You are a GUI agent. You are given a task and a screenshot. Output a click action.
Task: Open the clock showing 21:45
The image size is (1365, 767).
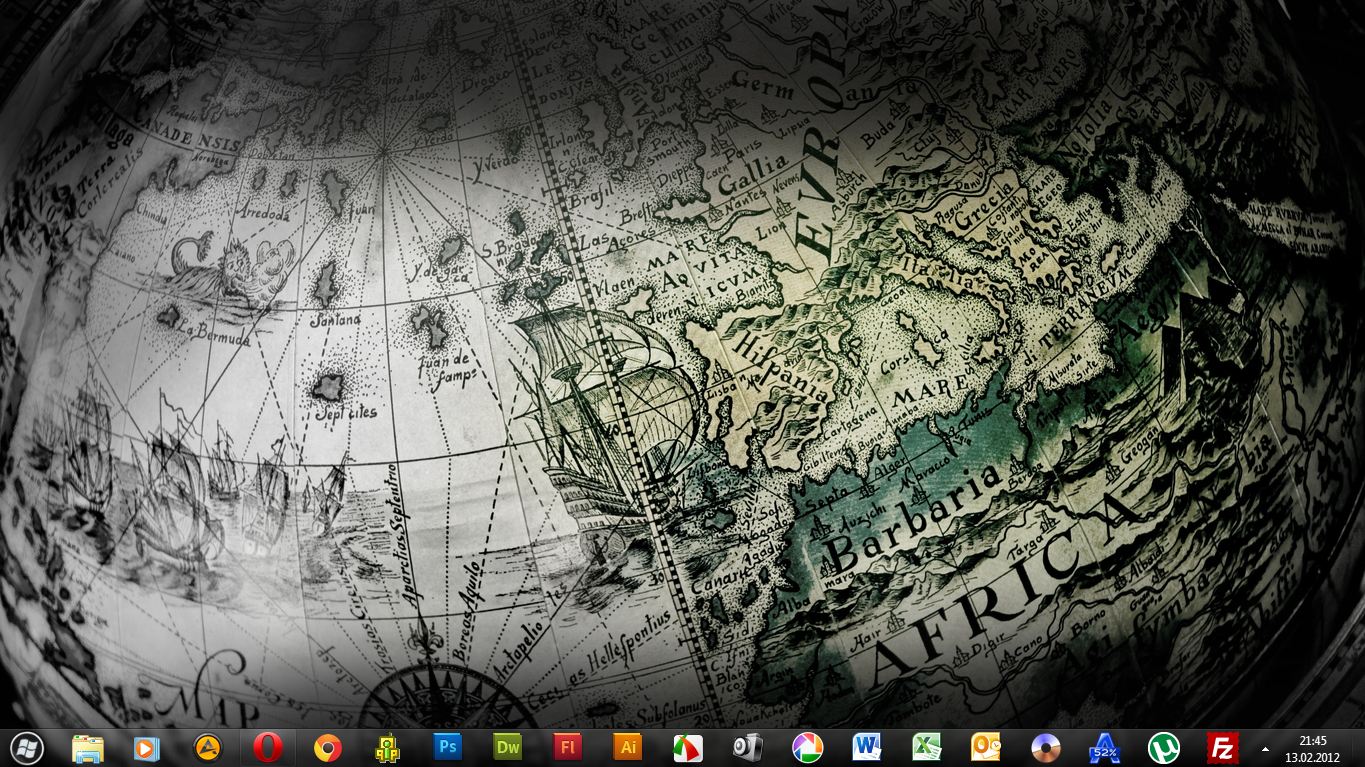(1313, 748)
